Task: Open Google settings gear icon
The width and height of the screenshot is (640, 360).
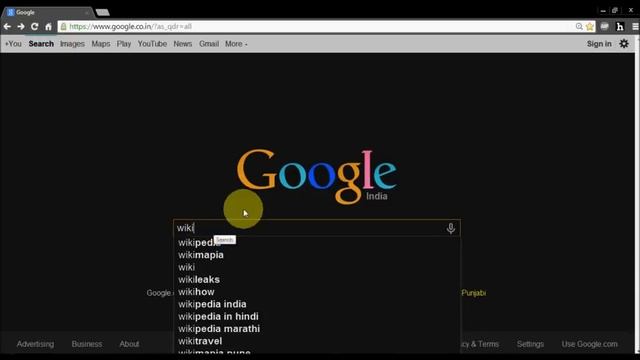Action: click(624, 44)
